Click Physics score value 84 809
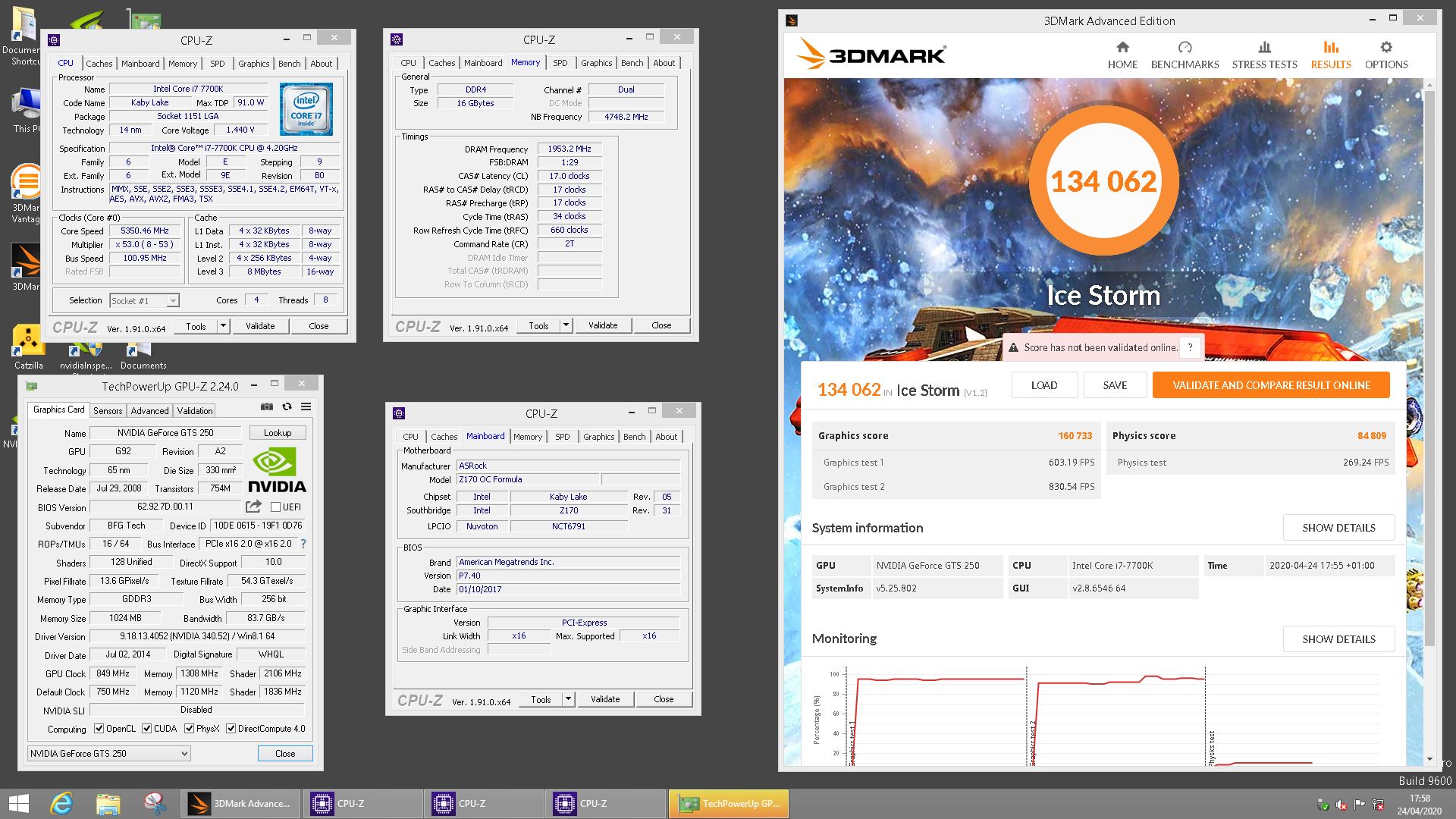The height and width of the screenshot is (819, 1456). click(1371, 436)
